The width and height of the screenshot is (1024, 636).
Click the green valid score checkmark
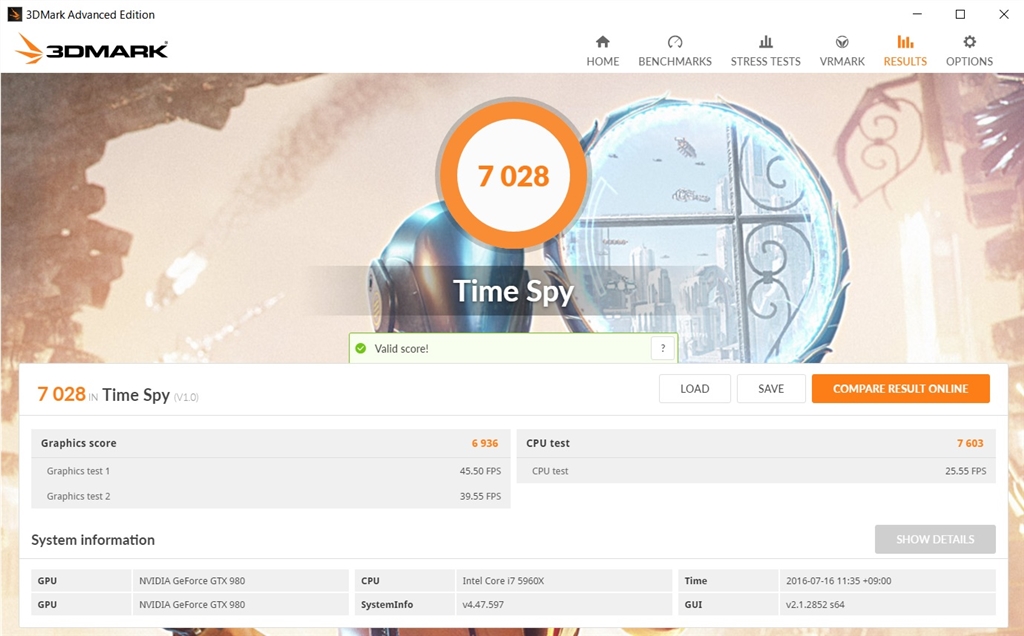point(360,349)
